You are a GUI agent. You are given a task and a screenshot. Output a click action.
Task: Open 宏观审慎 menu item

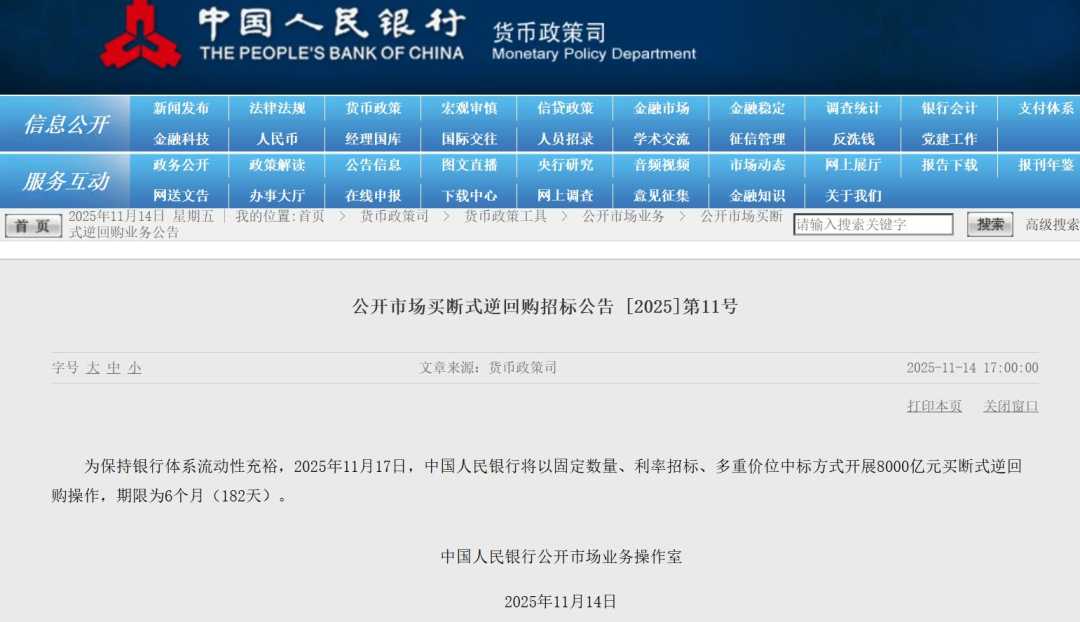tap(469, 108)
